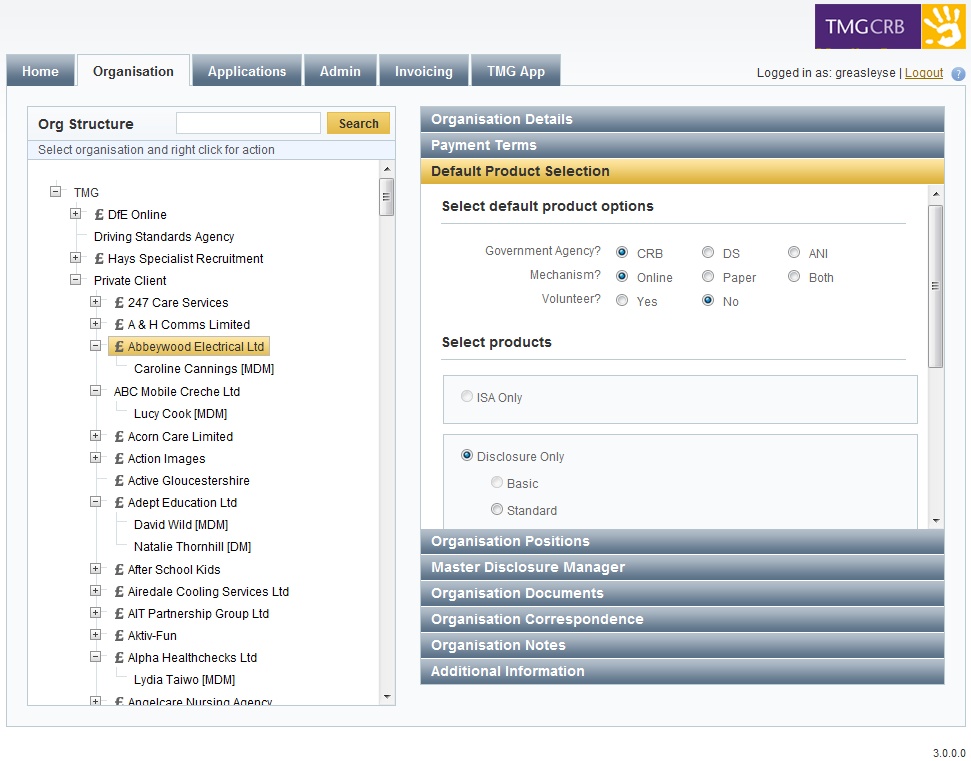971x761 pixels.
Task: Choose Online mechanism option
Action: click(622, 276)
